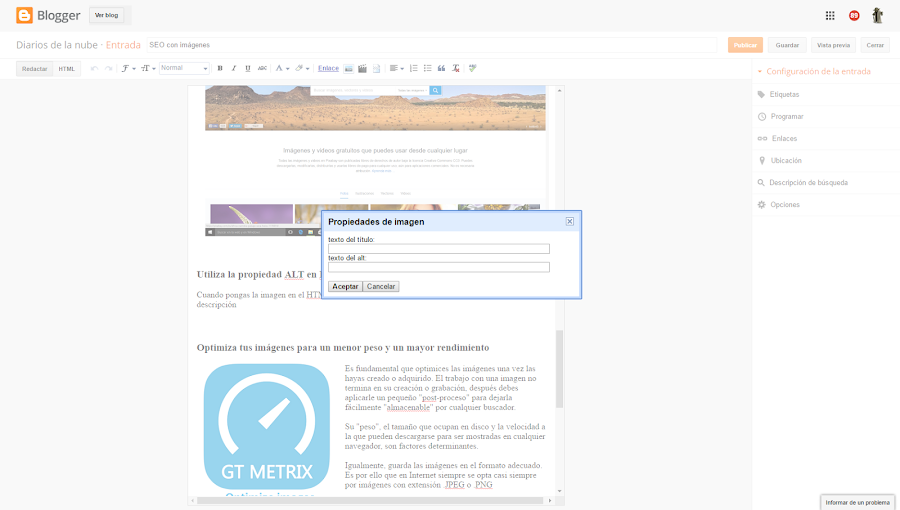Screen dimensions: 900x510
Task: Click the blockquote icon
Action: tap(441, 68)
